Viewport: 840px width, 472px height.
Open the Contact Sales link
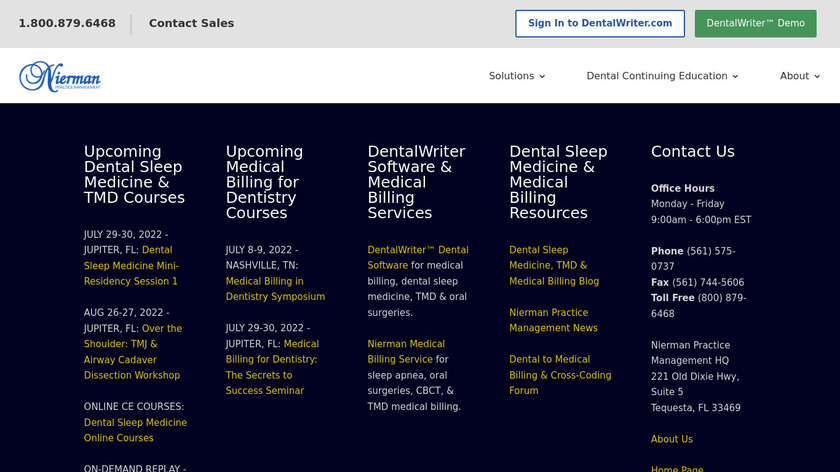click(x=191, y=24)
